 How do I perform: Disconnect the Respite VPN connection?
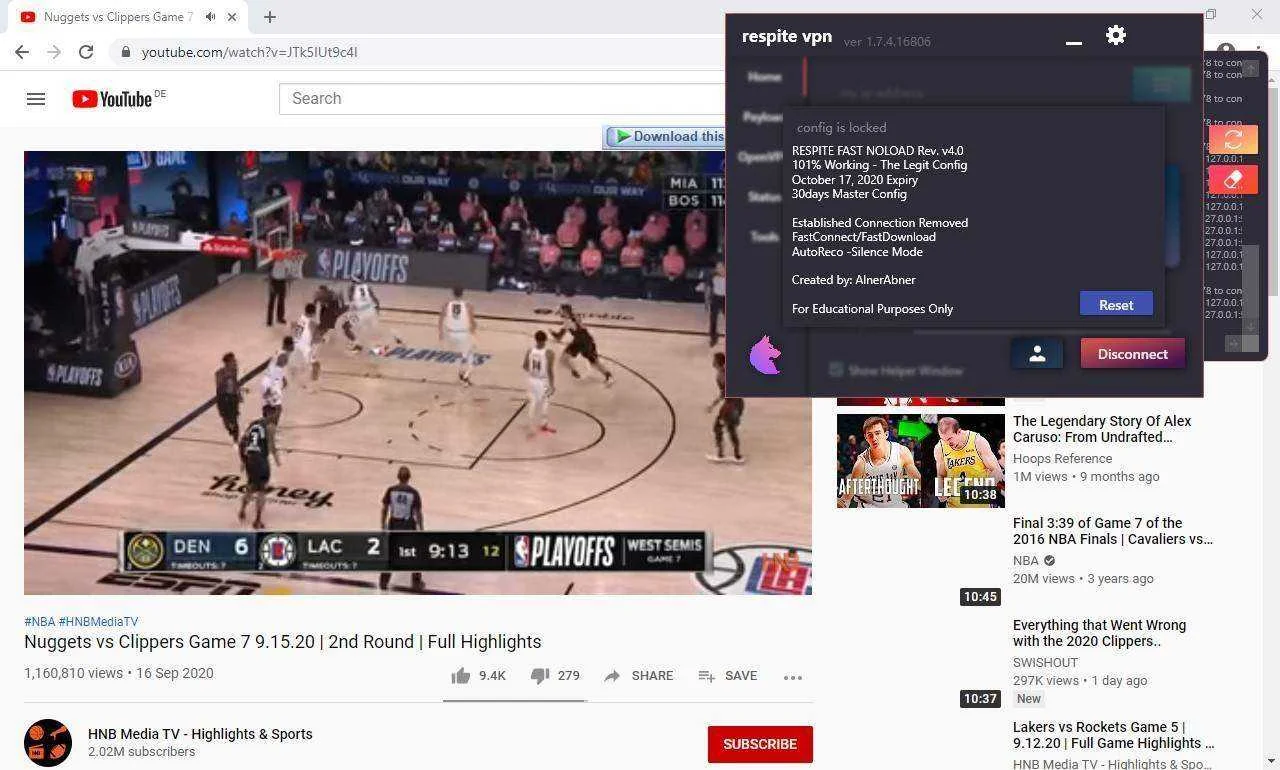click(1133, 354)
